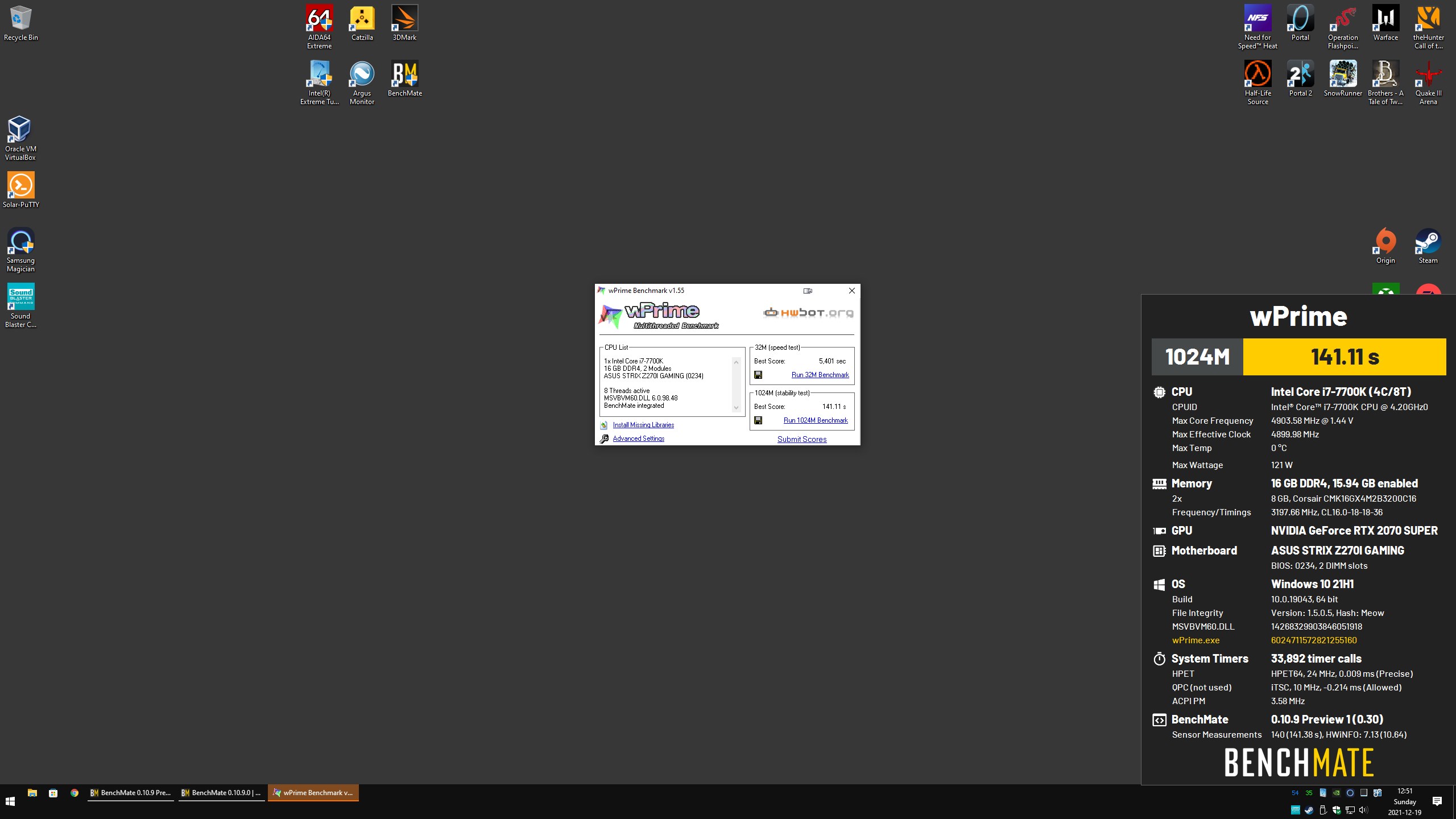This screenshot has height=819, width=1456.
Task: Switch to BenchMate 0.10.9 Pre... taskbar window
Action: click(131, 793)
